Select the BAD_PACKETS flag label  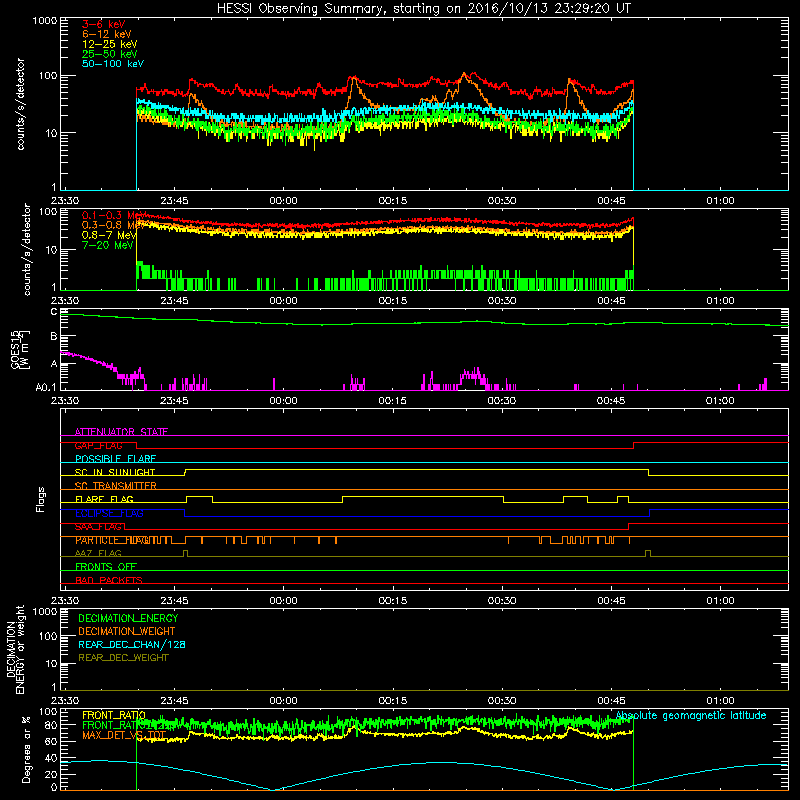(109, 580)
